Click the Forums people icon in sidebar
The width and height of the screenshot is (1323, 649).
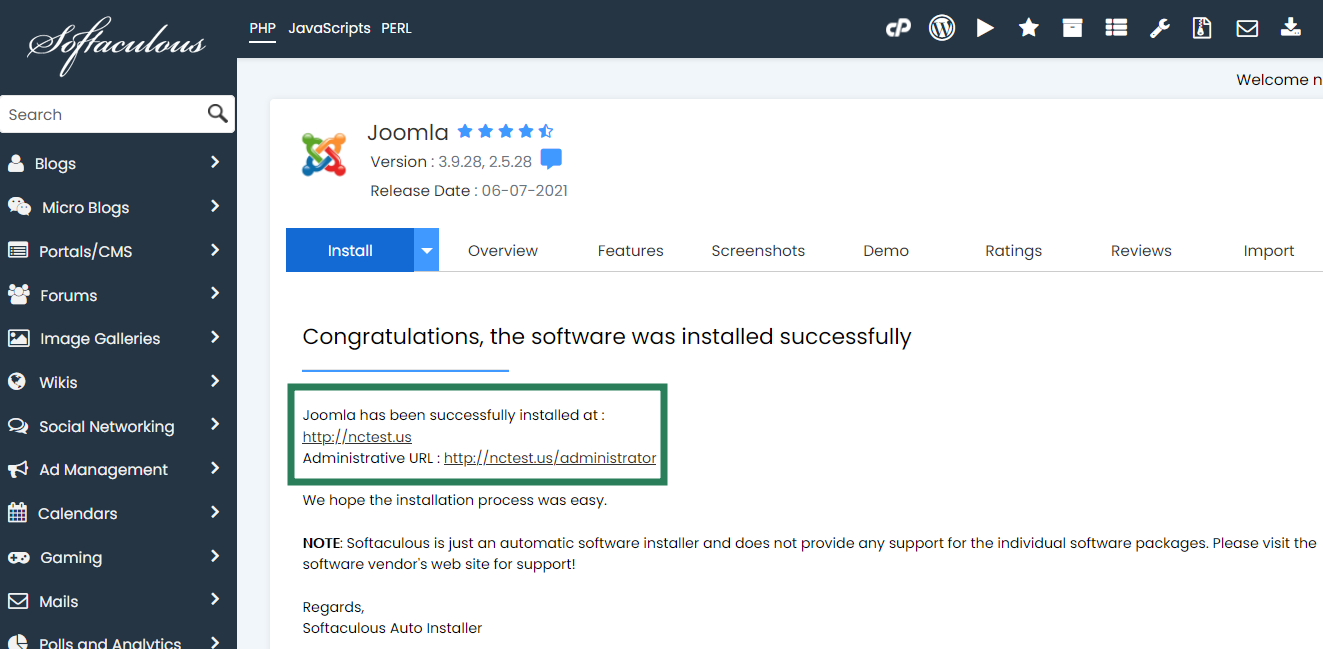pos(19,294)
